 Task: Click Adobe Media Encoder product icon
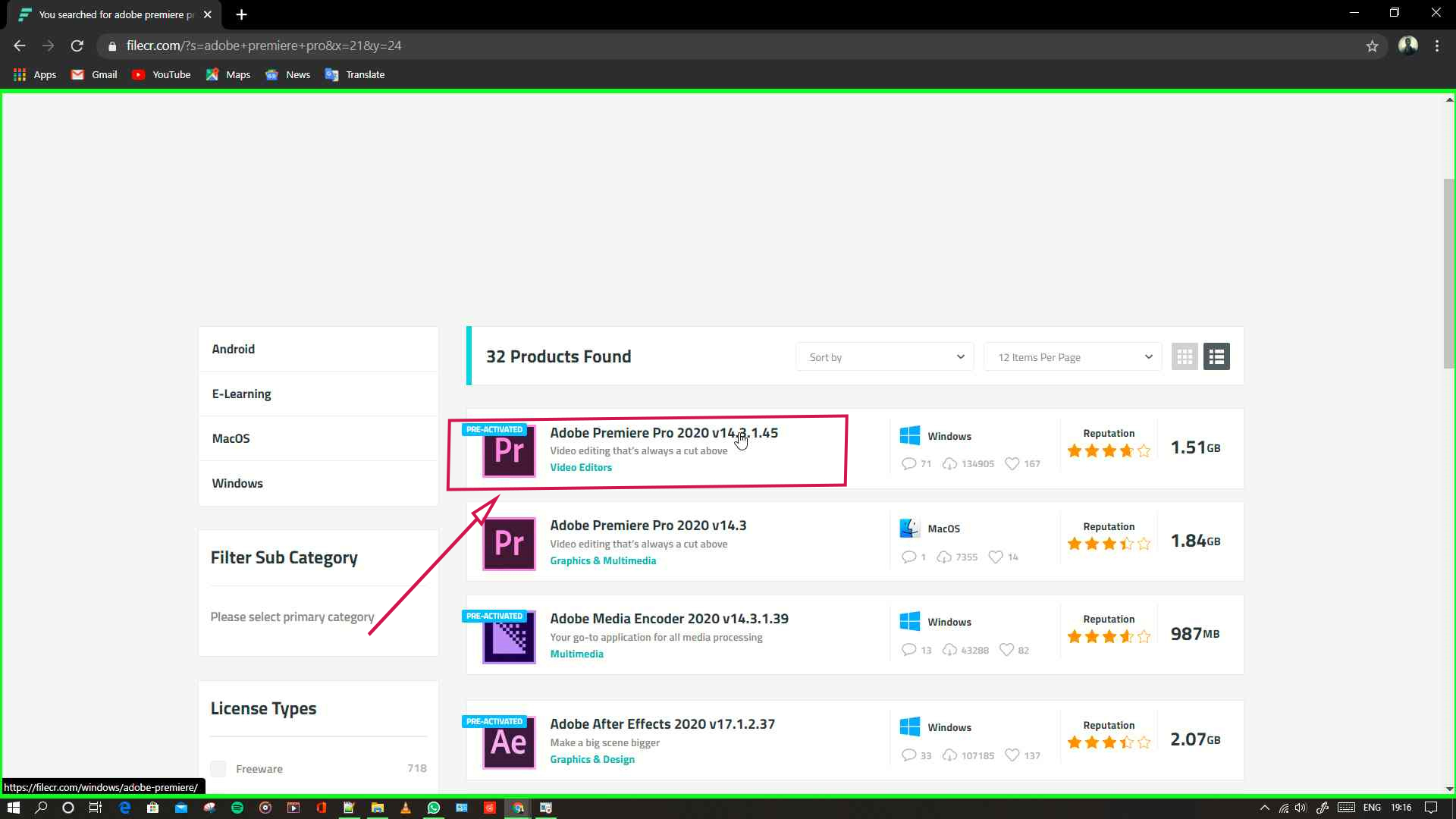coord(509,638)
